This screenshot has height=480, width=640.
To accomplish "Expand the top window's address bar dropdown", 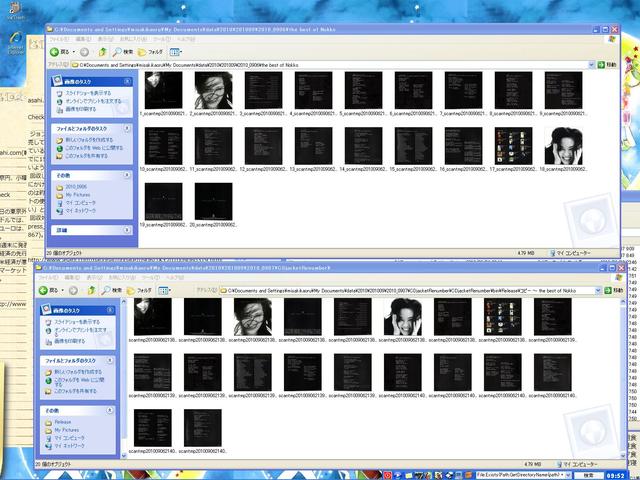I will (591, 64).
